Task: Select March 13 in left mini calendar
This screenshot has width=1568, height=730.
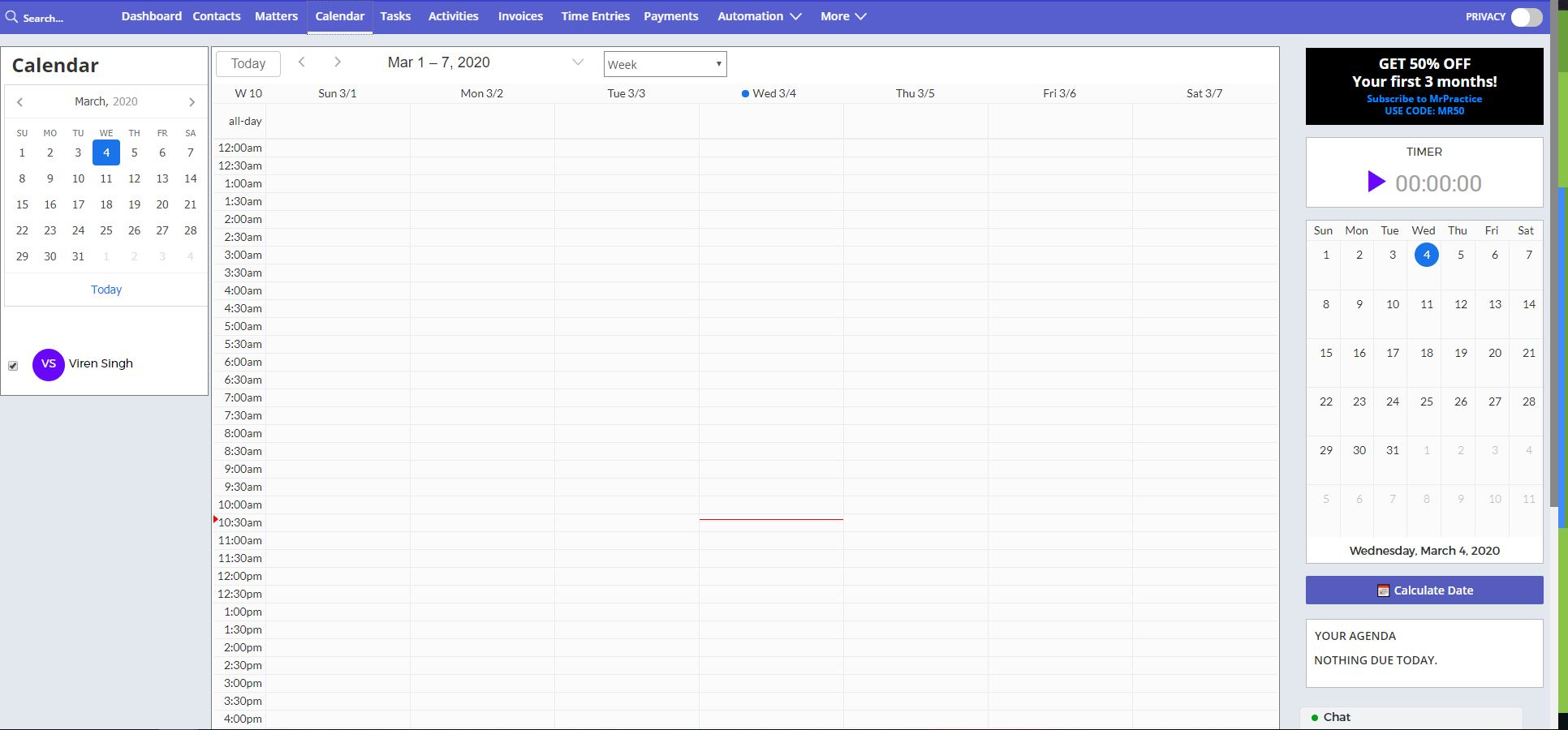Action: (162, 178)
